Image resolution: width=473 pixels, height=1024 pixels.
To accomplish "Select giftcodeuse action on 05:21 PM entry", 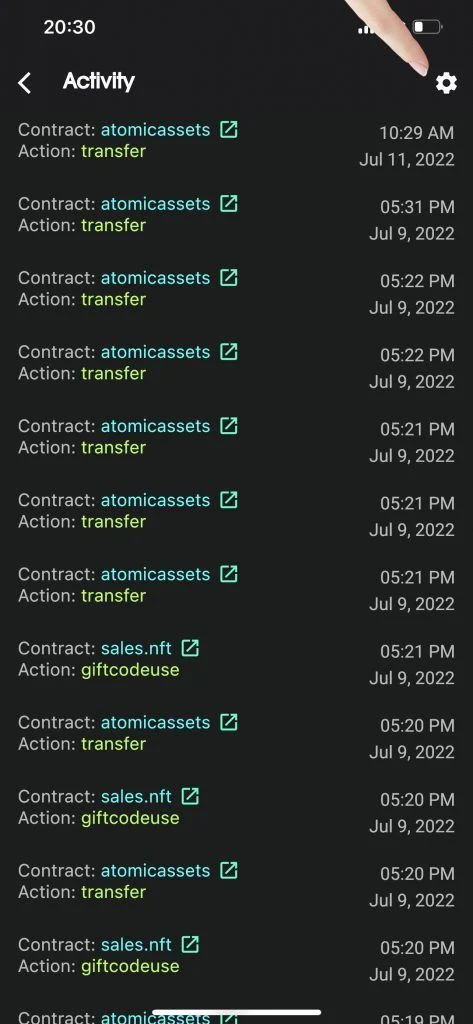I will coord(130,670).
